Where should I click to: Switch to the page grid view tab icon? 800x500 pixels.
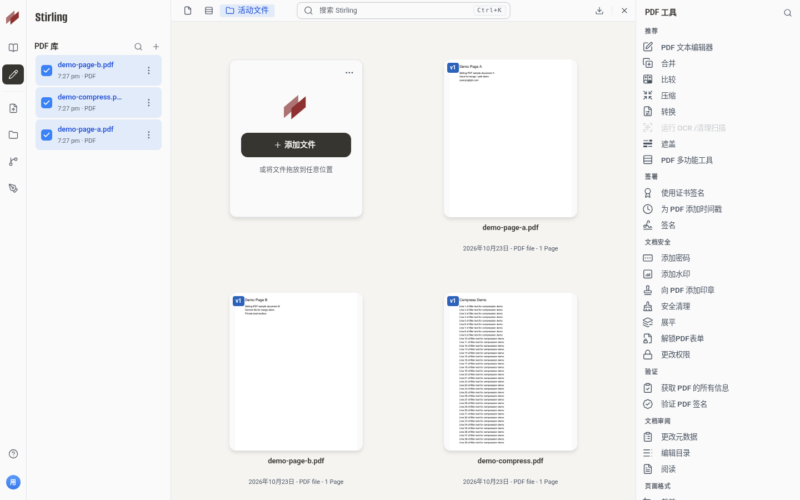pos(209,11)
